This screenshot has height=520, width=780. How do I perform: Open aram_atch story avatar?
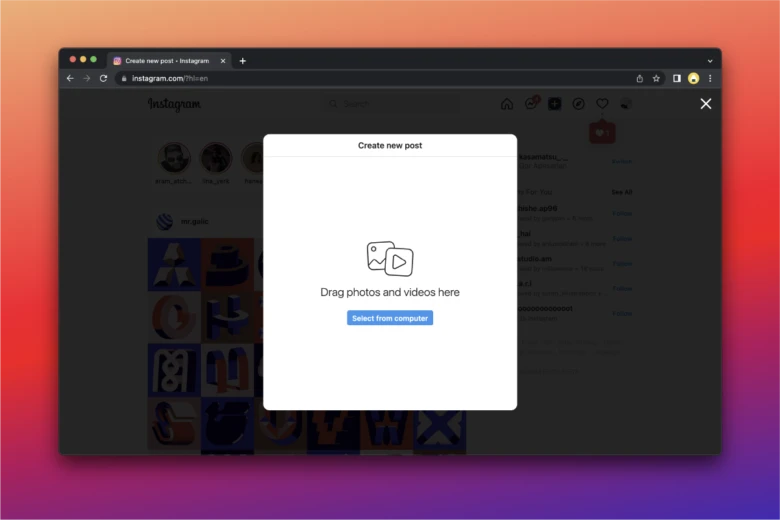[x=174, y=158]
